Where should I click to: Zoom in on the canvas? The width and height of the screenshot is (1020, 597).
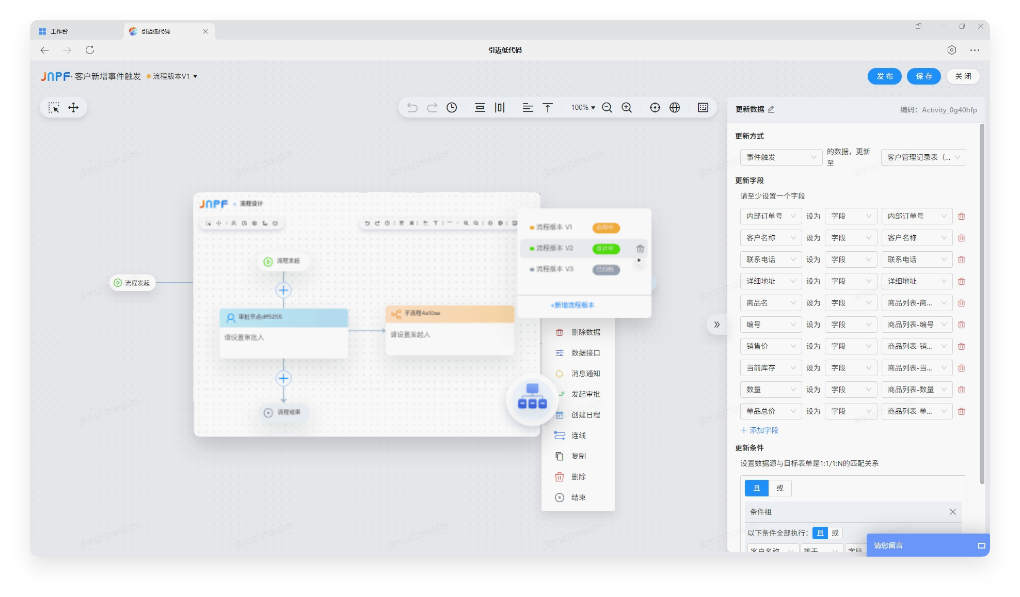[x=627, y=107]
